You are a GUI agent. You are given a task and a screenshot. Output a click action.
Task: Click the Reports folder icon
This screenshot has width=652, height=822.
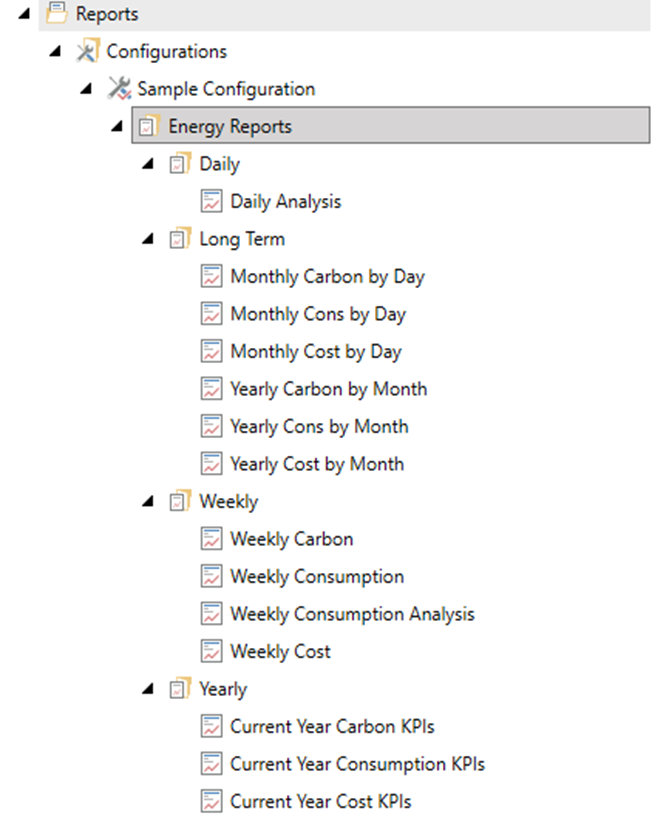(x=57, y=13)
